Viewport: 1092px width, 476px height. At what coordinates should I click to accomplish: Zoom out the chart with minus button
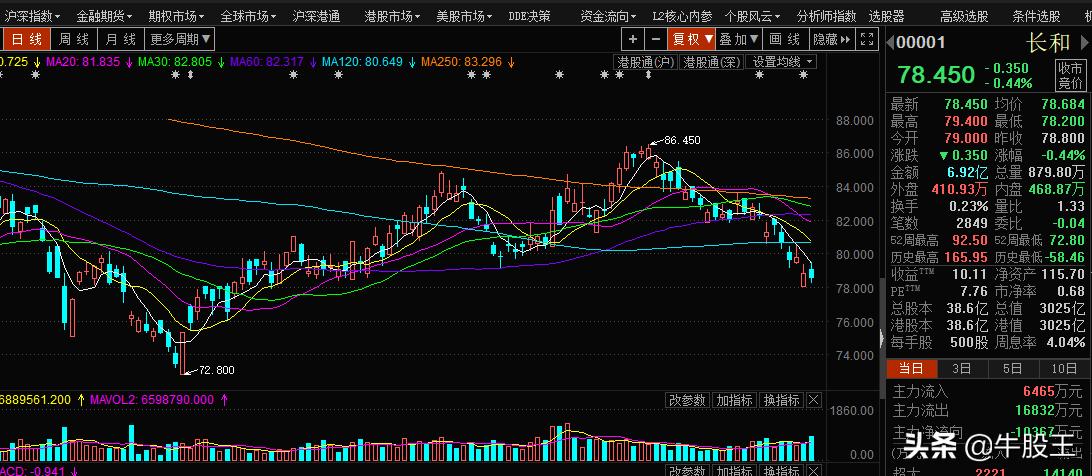(x=655, y=39)
